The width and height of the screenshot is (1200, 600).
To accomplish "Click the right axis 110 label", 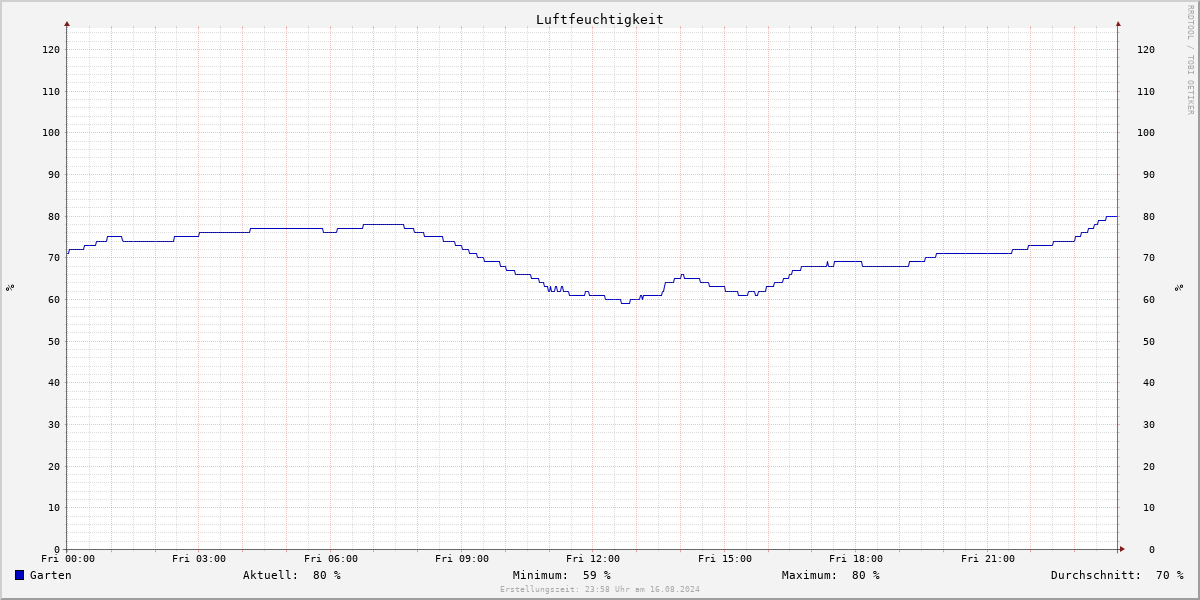I will (x=1146, y=91).
